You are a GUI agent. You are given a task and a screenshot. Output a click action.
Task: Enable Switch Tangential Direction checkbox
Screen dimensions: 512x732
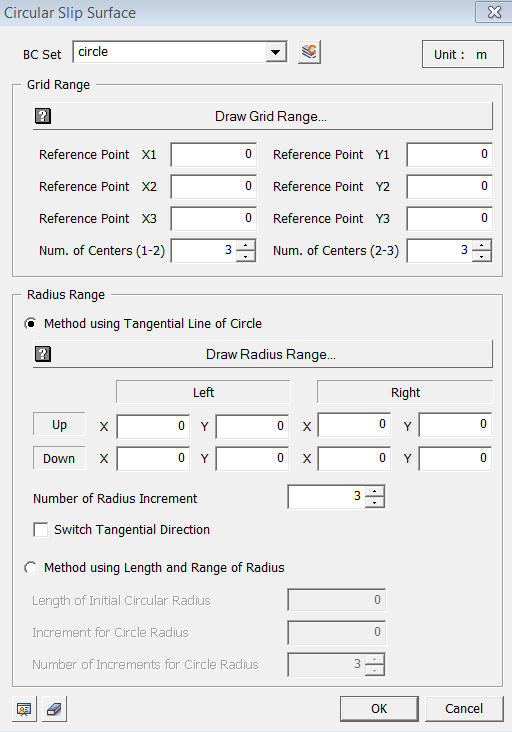41,530
